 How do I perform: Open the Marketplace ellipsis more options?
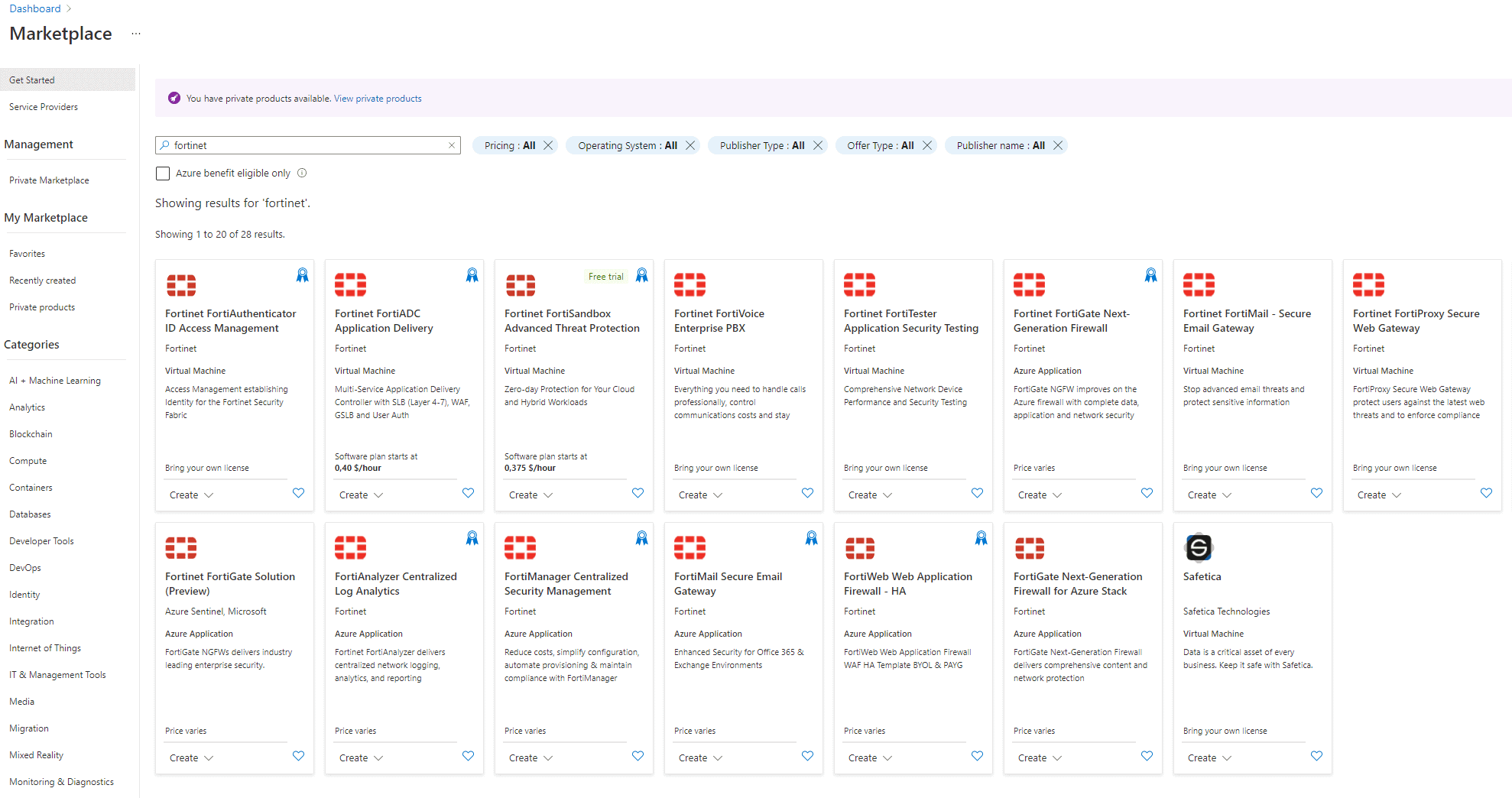click(x=136, y=34)
